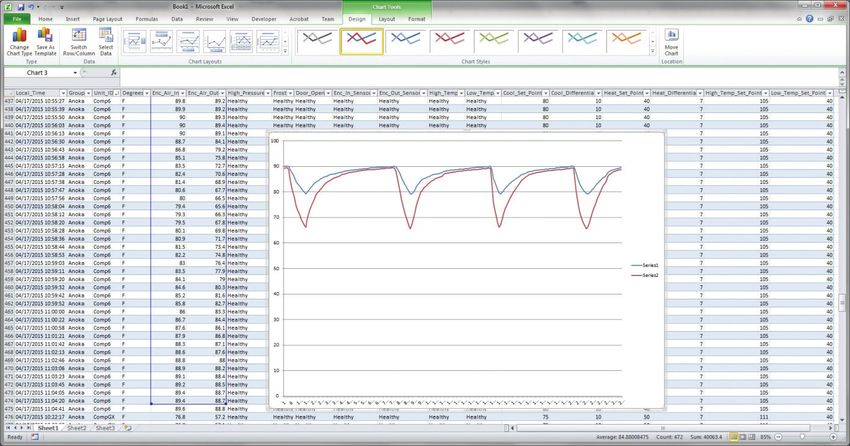Click the Move Chart button
This screenshot has height=446, width=850.
(671, 42)
